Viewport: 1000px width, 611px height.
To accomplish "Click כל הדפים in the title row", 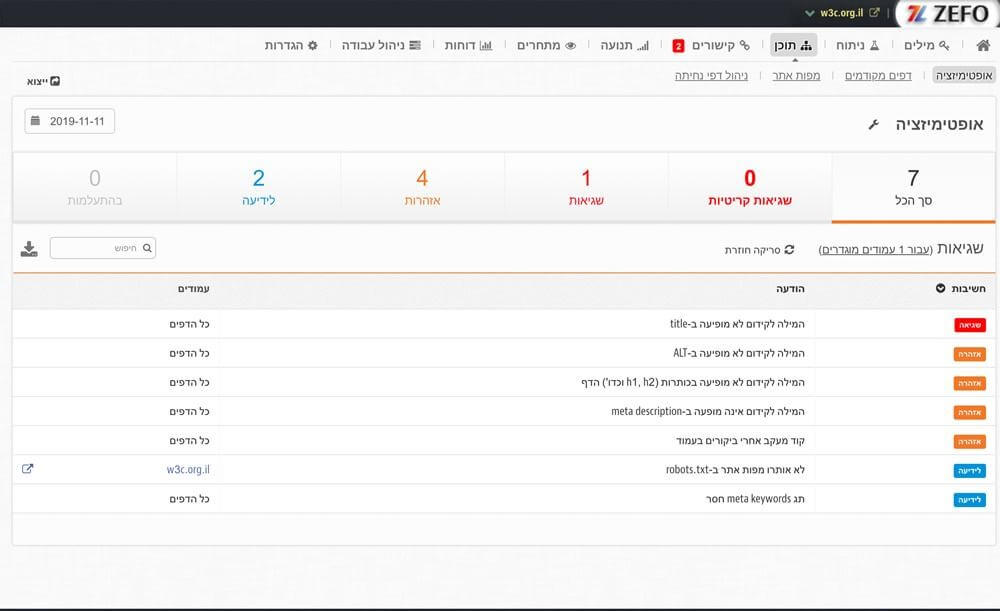I will pyautogui.click(x=189, y=324).
